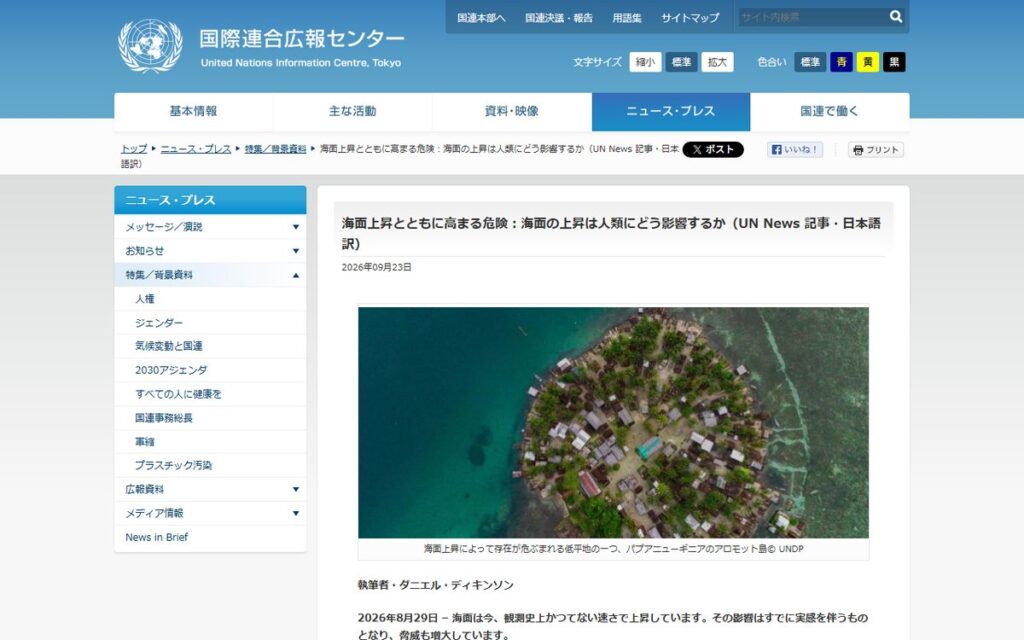Click the photo caption mentioning UNDP
1024x640 pixels.
tap(613, 549)
